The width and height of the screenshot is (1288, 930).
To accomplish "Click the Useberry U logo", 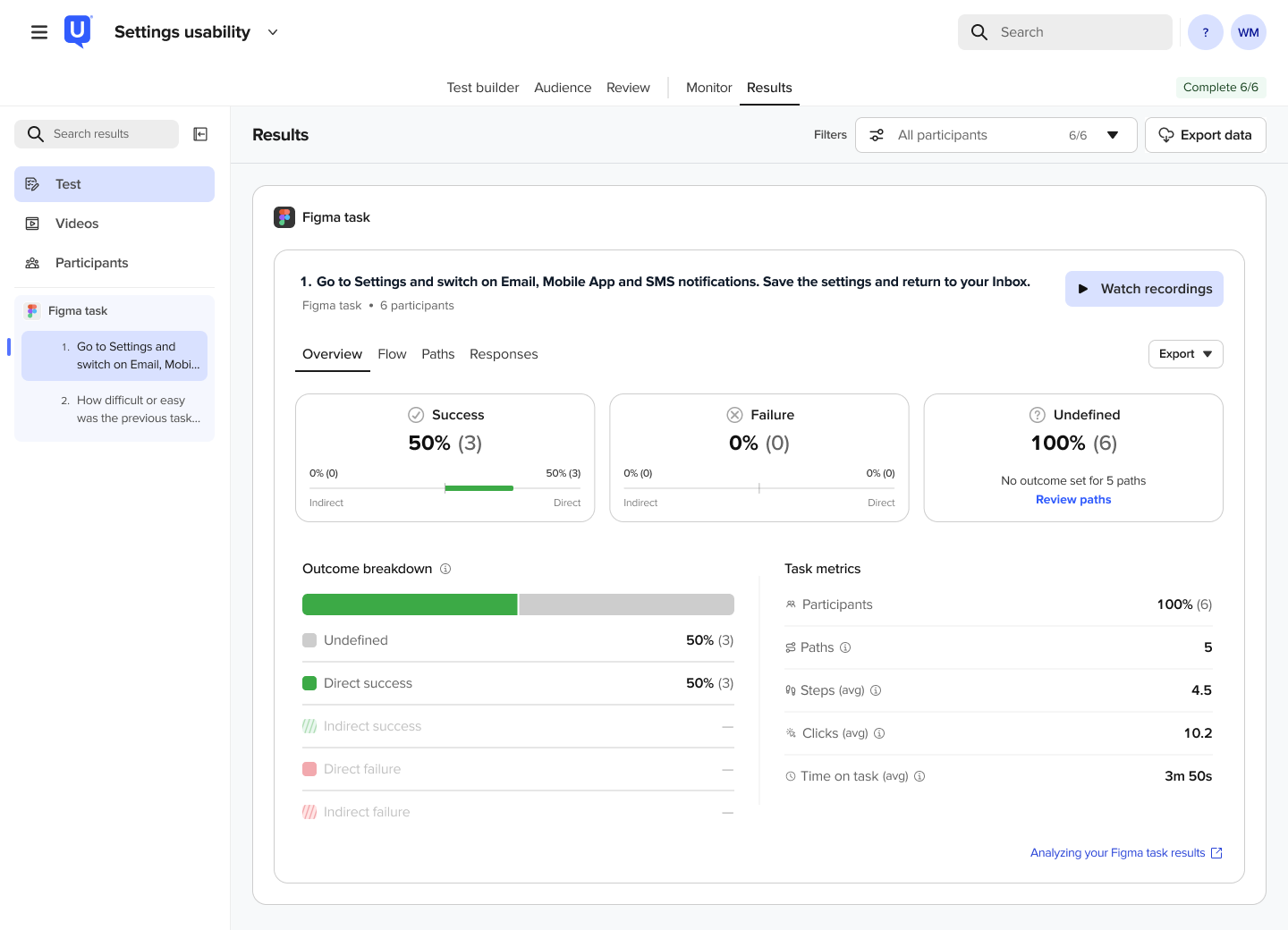I will pos(78,31).
